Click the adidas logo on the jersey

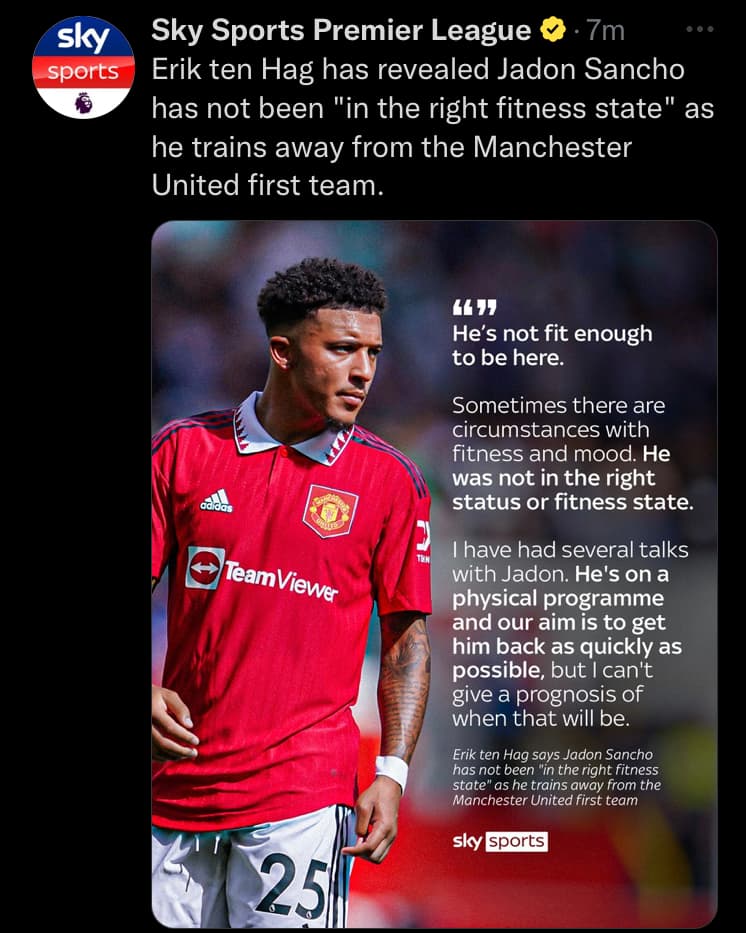tap(217, 501)
